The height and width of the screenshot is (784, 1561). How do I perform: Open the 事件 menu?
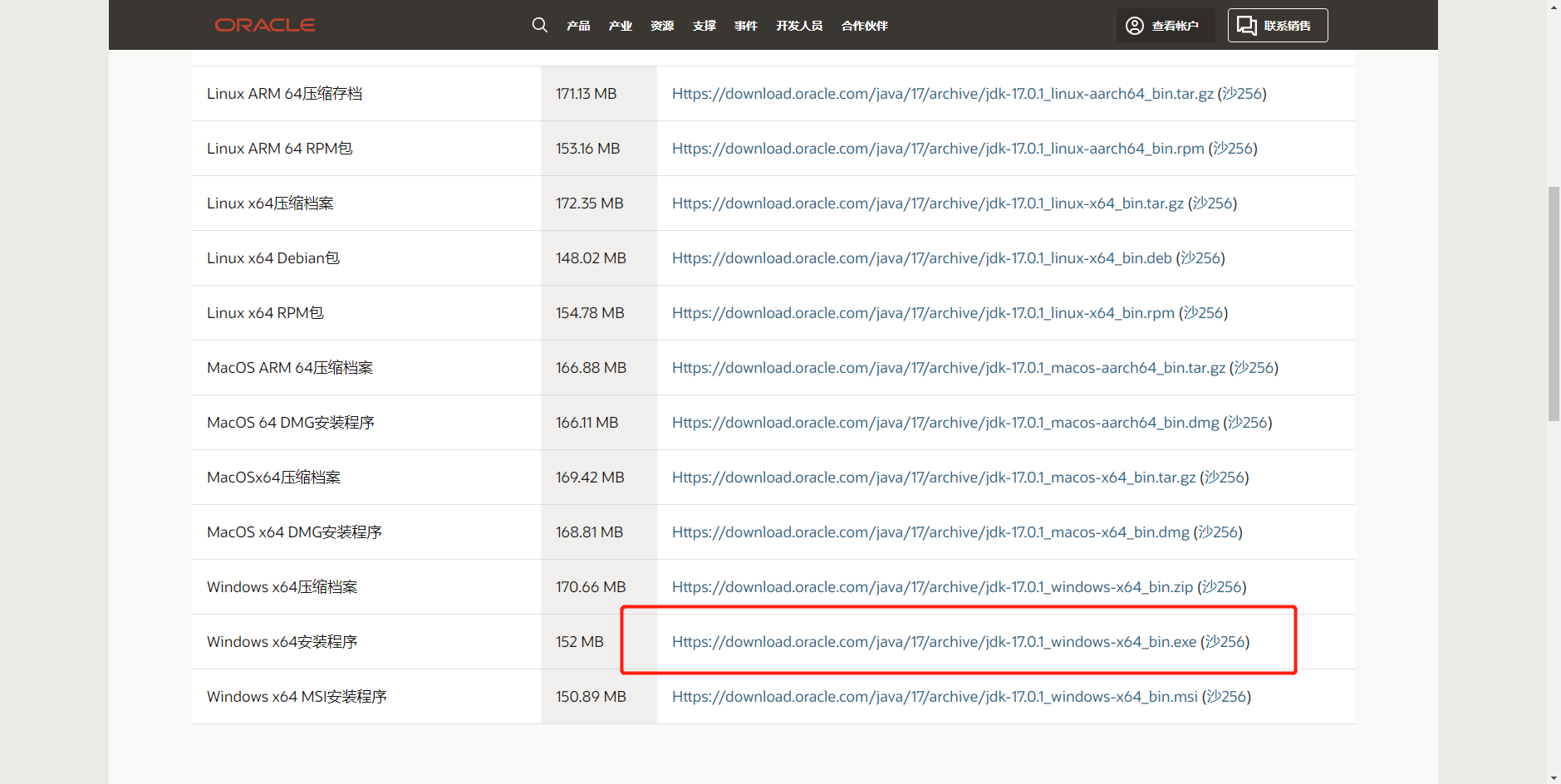746,26
